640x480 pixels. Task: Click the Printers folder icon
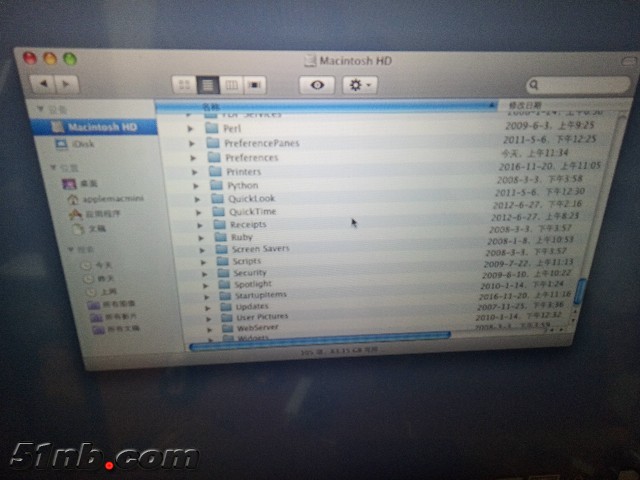point(216,171)
